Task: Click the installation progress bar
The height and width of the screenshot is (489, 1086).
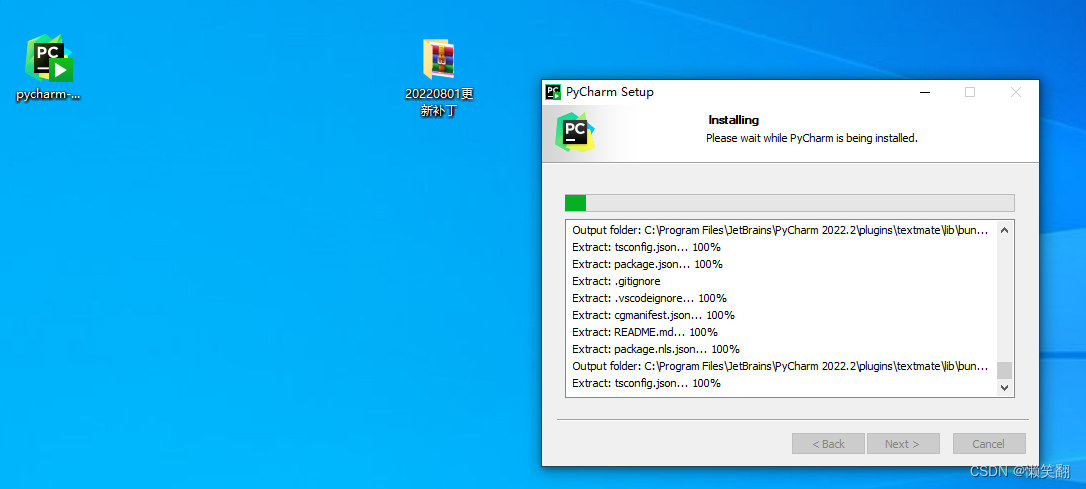Action: tap(790, 203)
